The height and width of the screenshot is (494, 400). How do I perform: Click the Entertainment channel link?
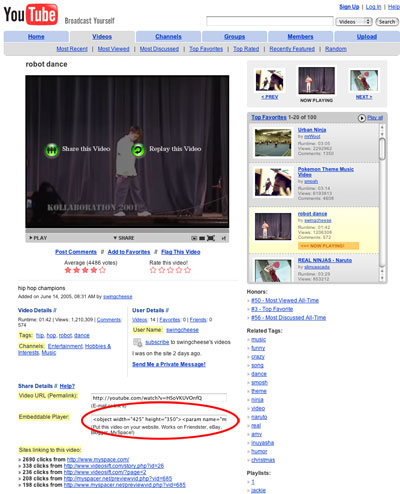(x=65, y=346)
